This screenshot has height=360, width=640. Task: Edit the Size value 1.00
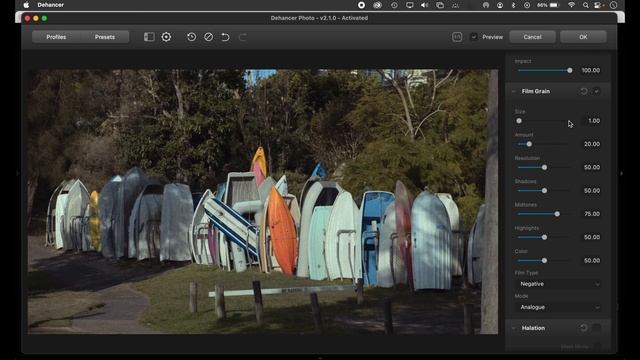click(594, 121)
